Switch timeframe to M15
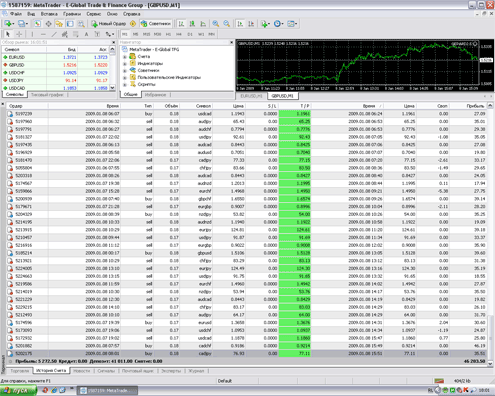The width and height of the screenshot is (495, 396). point(146,34)
